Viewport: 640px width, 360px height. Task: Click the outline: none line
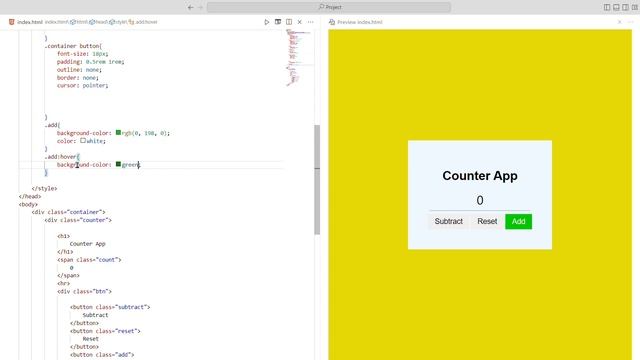(79, 70)
